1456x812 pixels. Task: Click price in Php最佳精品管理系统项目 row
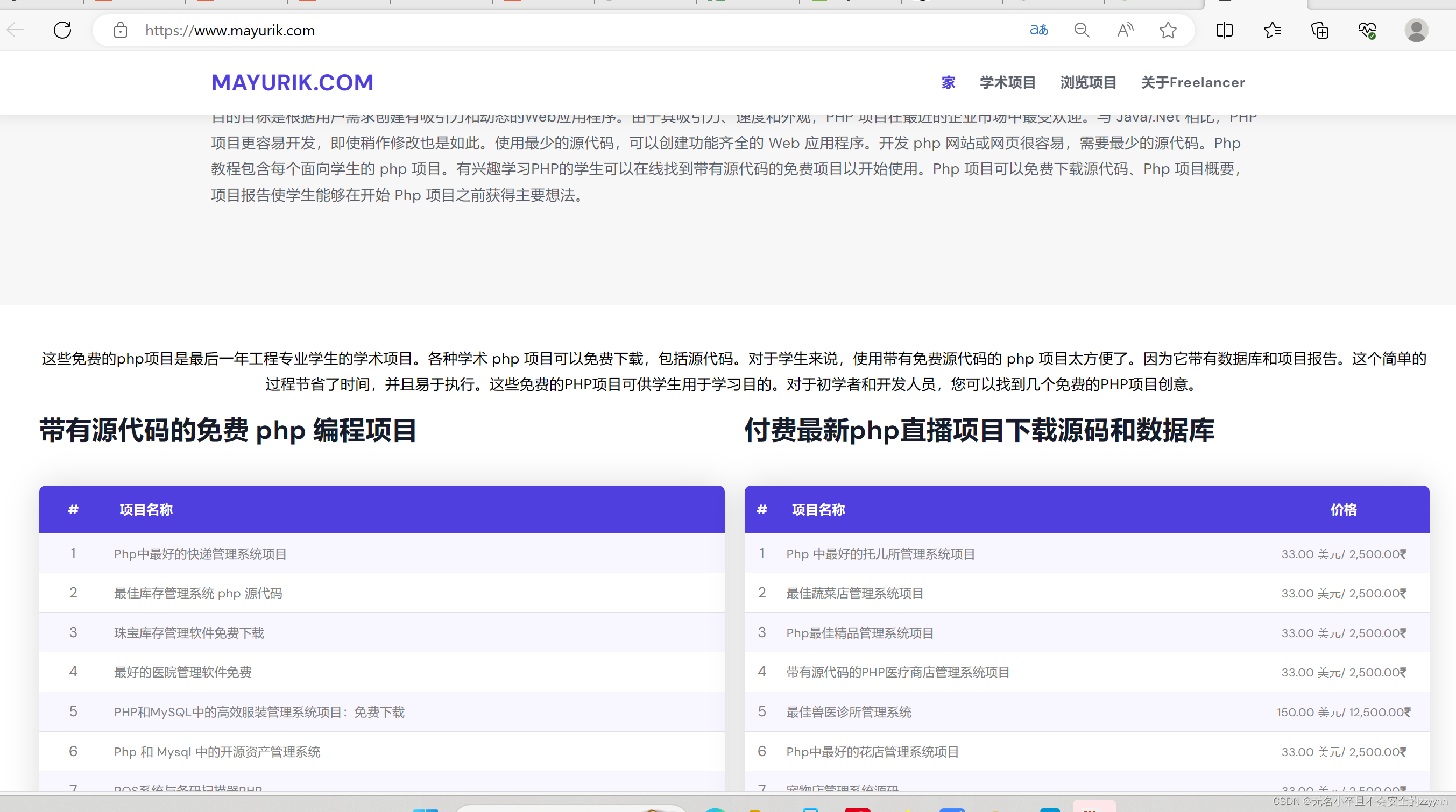[x=1344, y=633]
